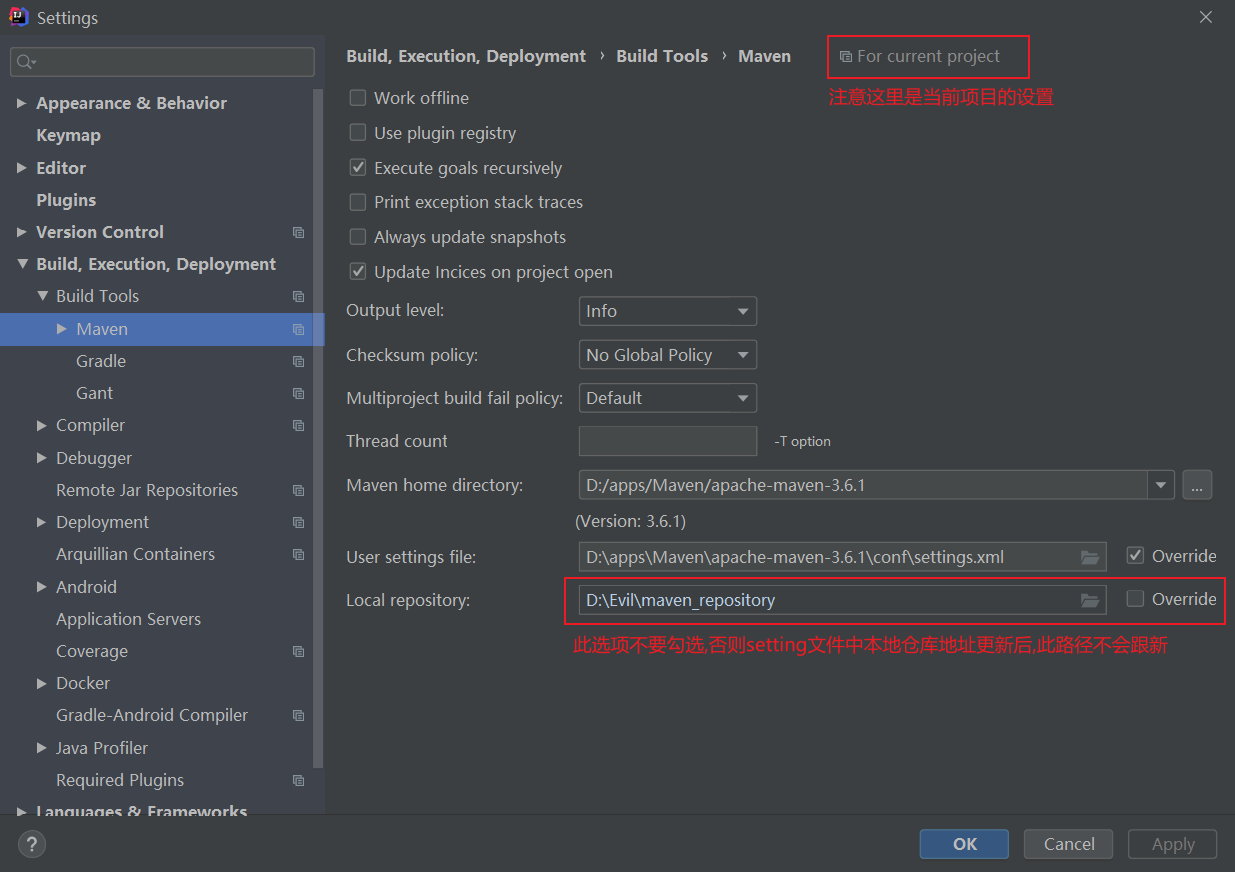Open the Output level dropdown
This screenshot has height=872, width=1235.
click(667, 311)
